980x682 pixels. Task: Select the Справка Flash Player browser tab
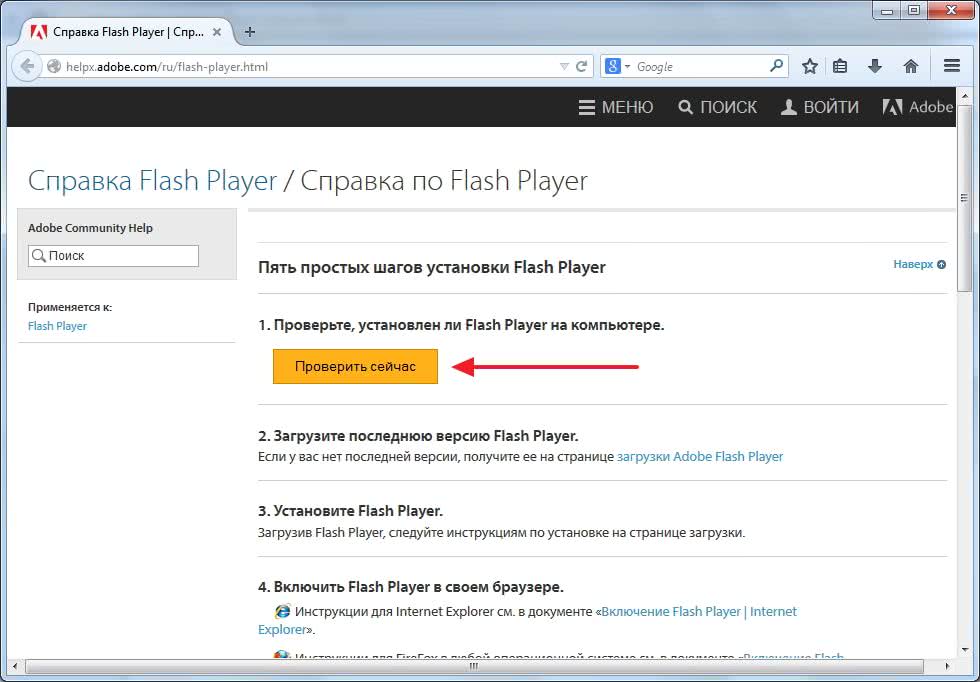128,32
